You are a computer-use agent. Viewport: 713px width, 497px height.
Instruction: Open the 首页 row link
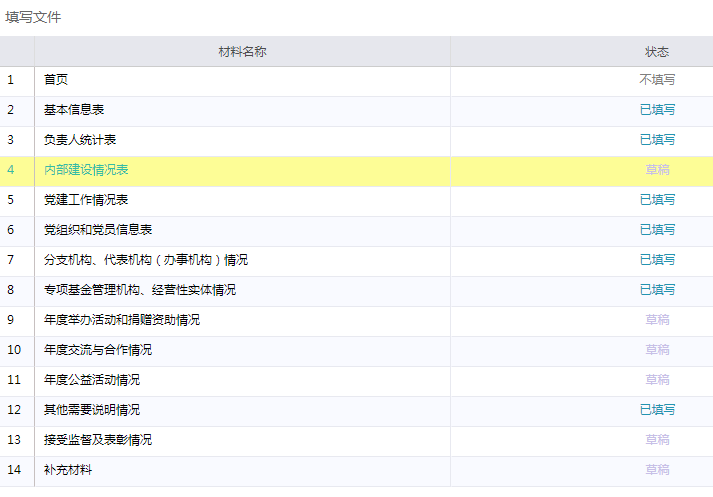click(56, 80)
